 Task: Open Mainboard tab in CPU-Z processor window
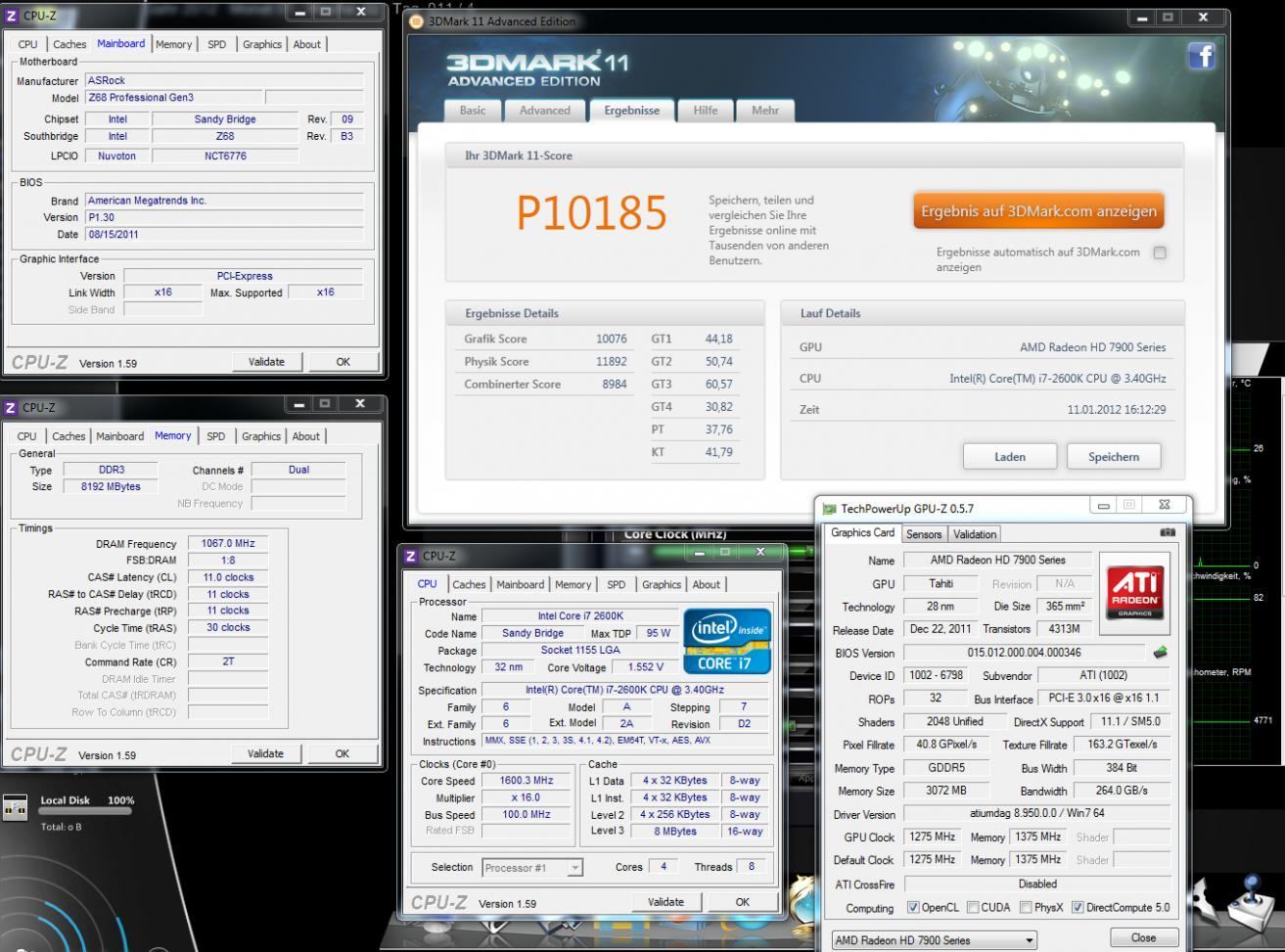coord(521,584)
